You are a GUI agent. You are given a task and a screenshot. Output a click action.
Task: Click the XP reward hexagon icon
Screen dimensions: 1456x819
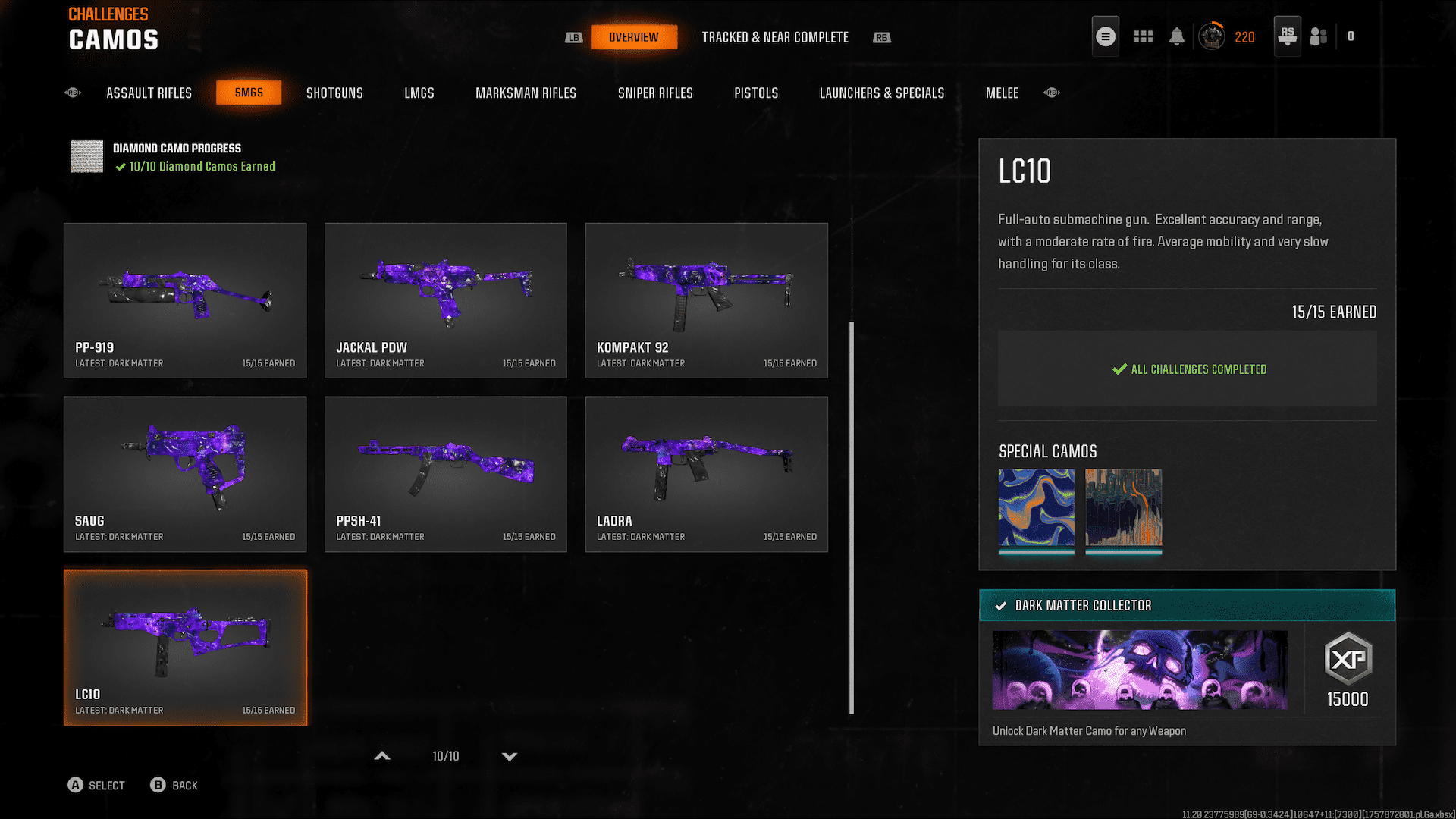pyautogui.click(x=1348, y=659)
